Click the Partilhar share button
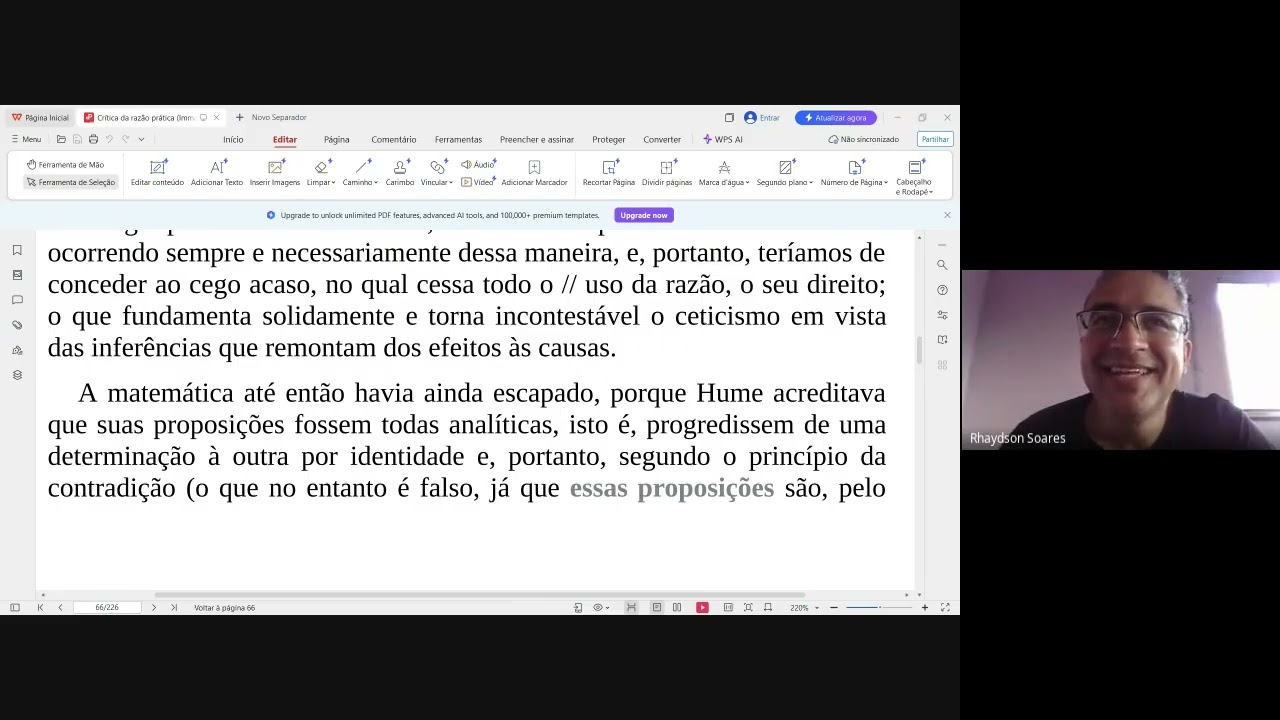Image resolution: width=1280 pixels, height=720 pixels. pyautogui.click(x=935, y=139)
